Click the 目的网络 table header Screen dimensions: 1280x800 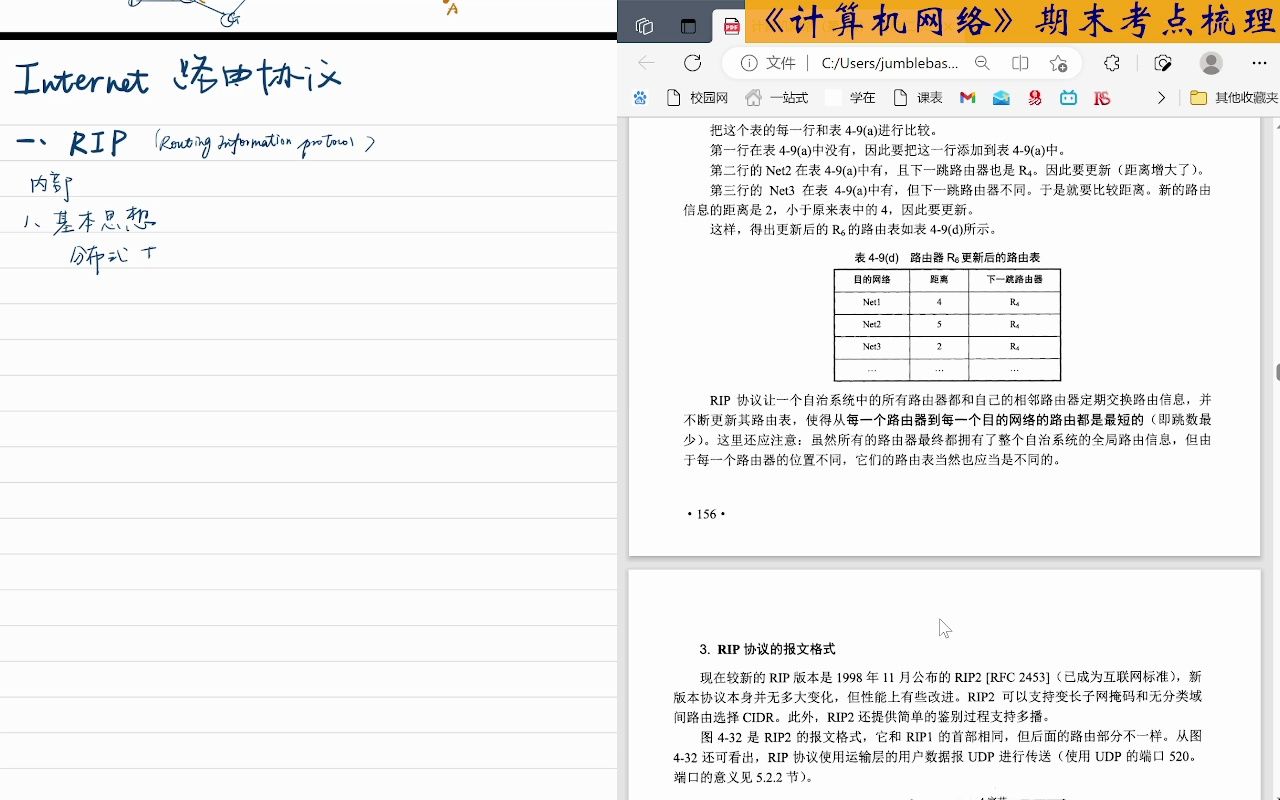click(872, 280)
